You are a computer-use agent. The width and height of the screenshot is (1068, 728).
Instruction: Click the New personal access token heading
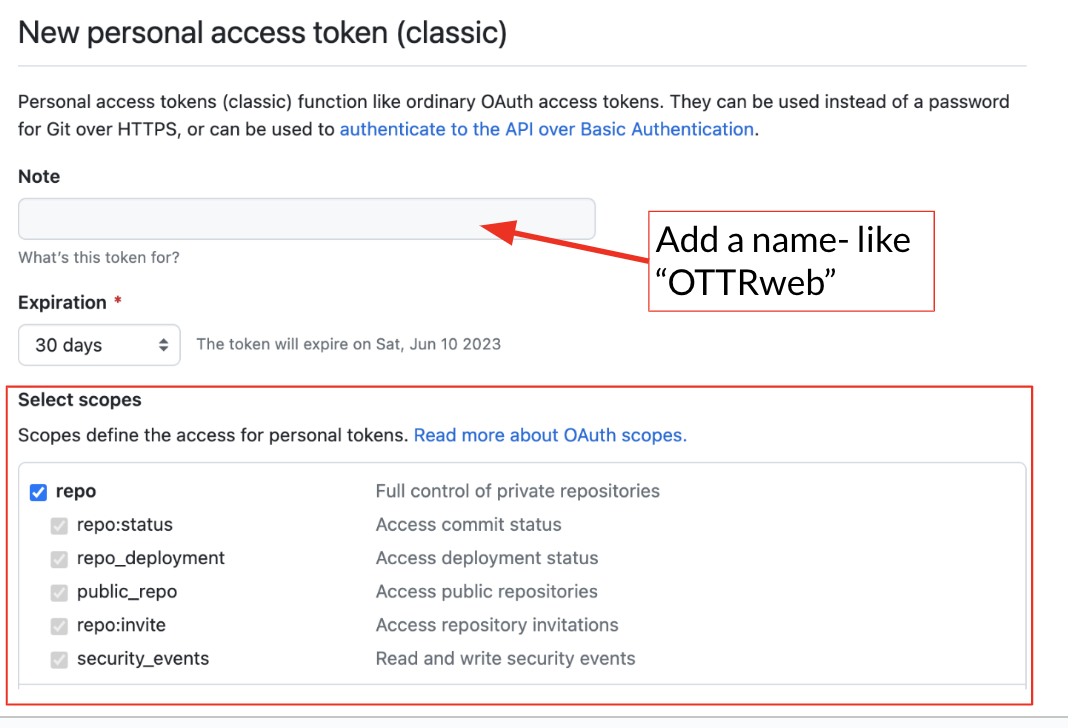[x=262, y=33]
